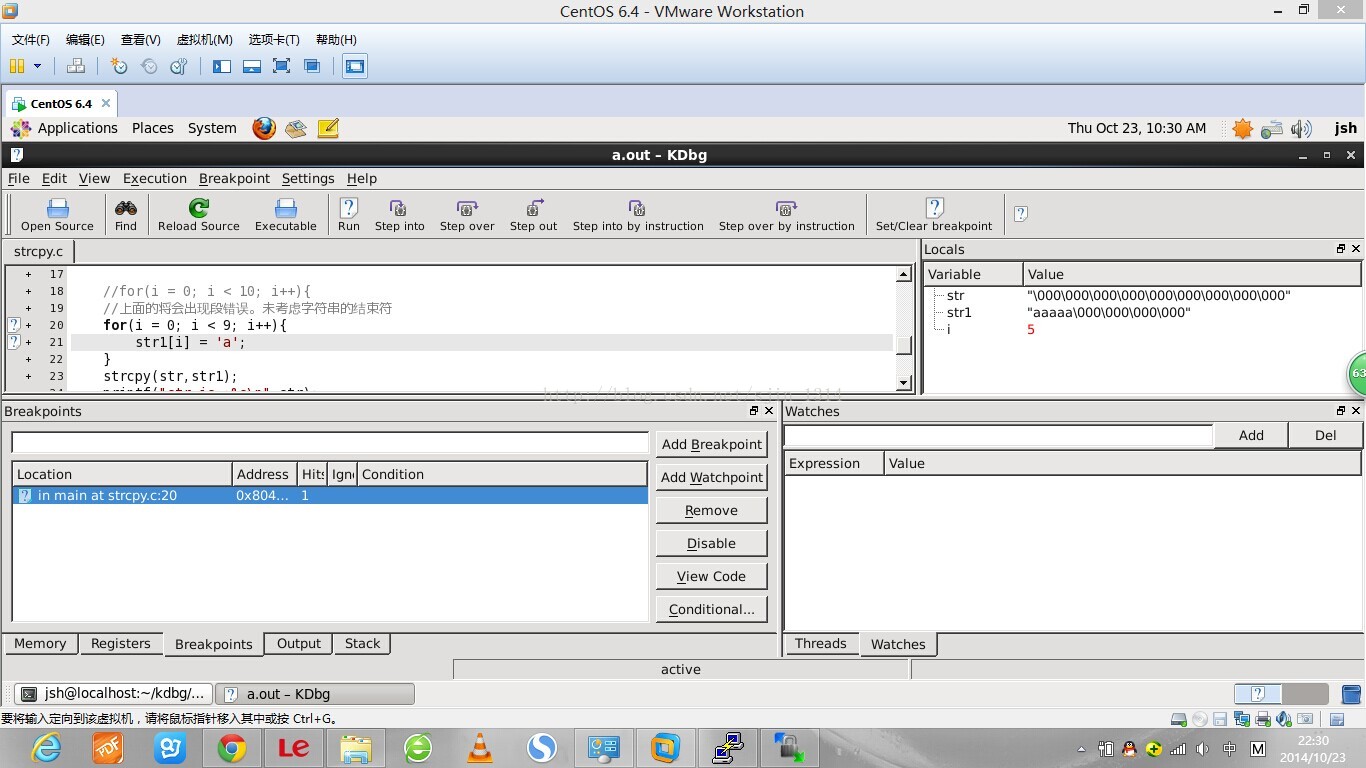Click the VMware pause button icon

(x=17, y=66)
